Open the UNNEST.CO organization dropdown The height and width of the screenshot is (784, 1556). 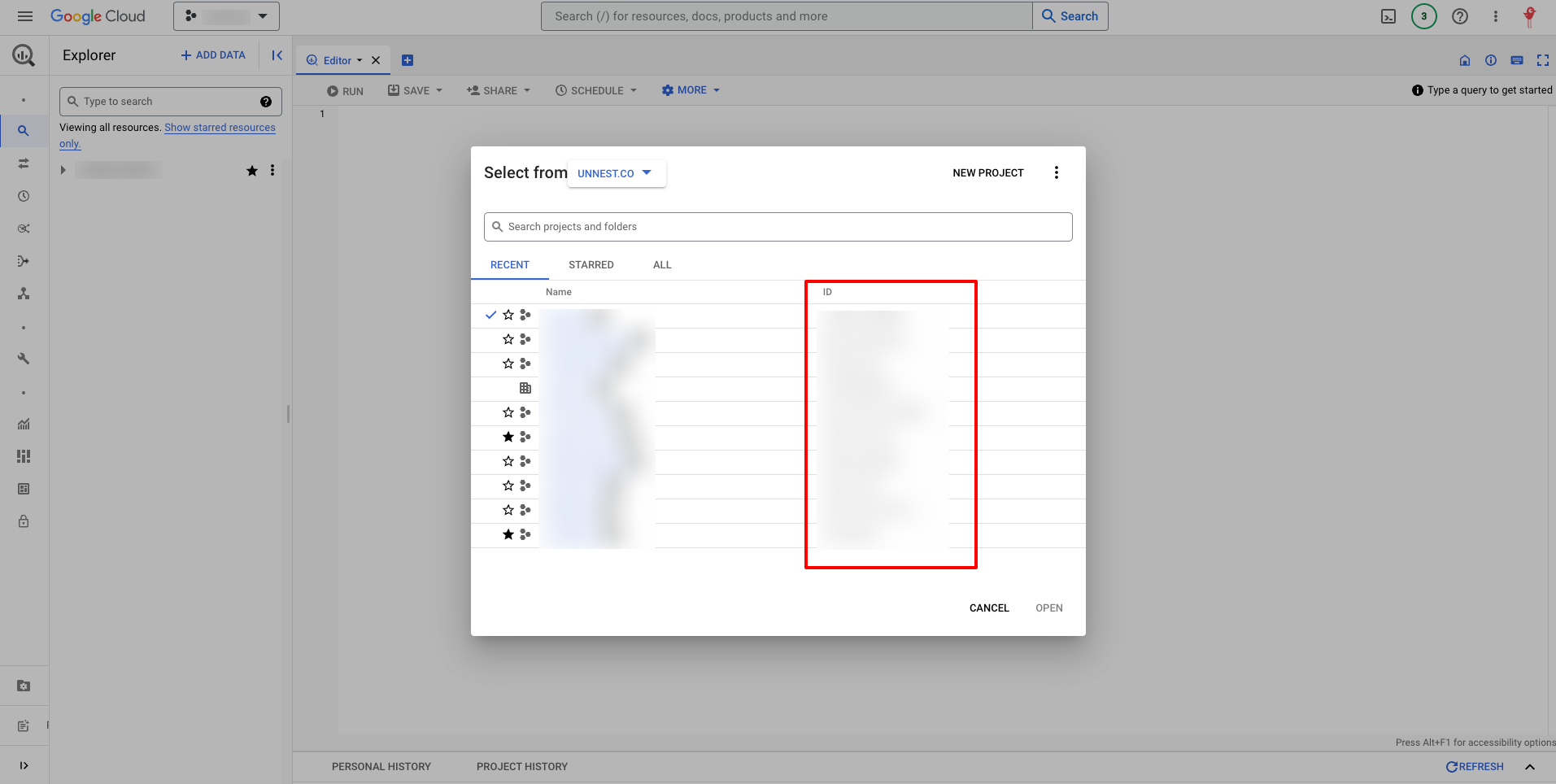(x=617, y=173)
